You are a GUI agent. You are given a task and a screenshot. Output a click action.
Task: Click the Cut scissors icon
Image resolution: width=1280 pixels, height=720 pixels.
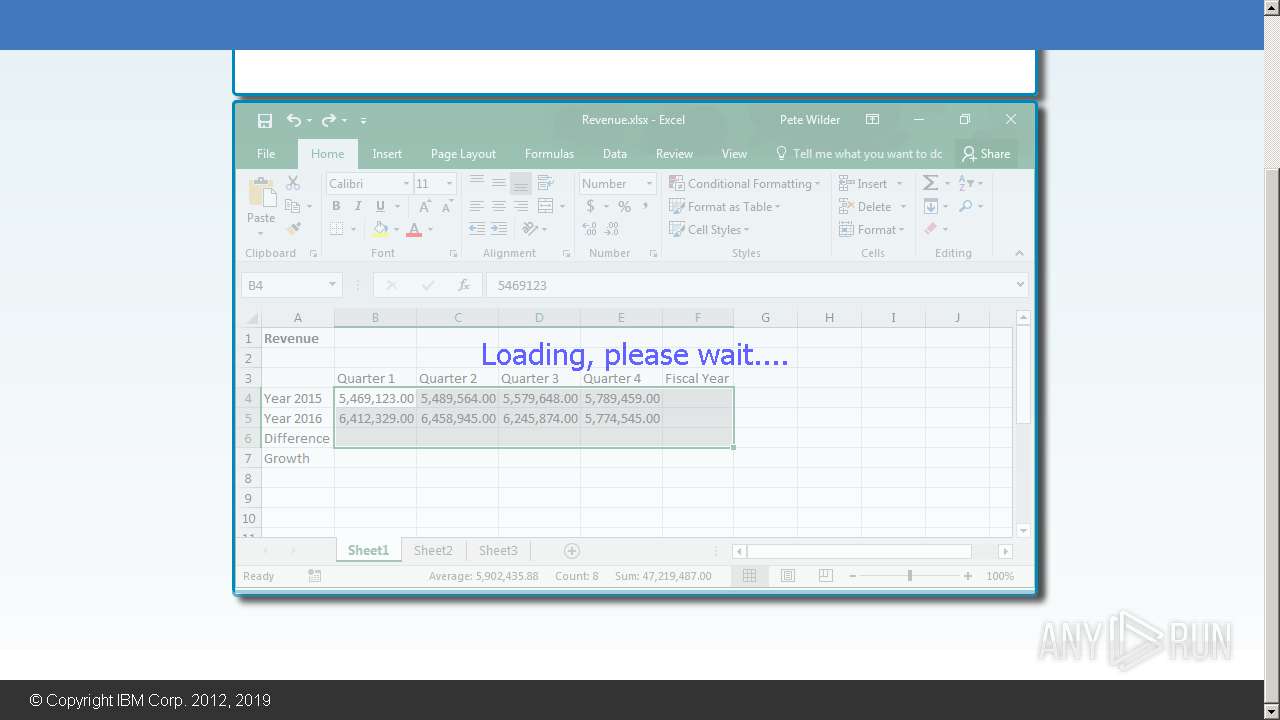(x=293, y=183)
